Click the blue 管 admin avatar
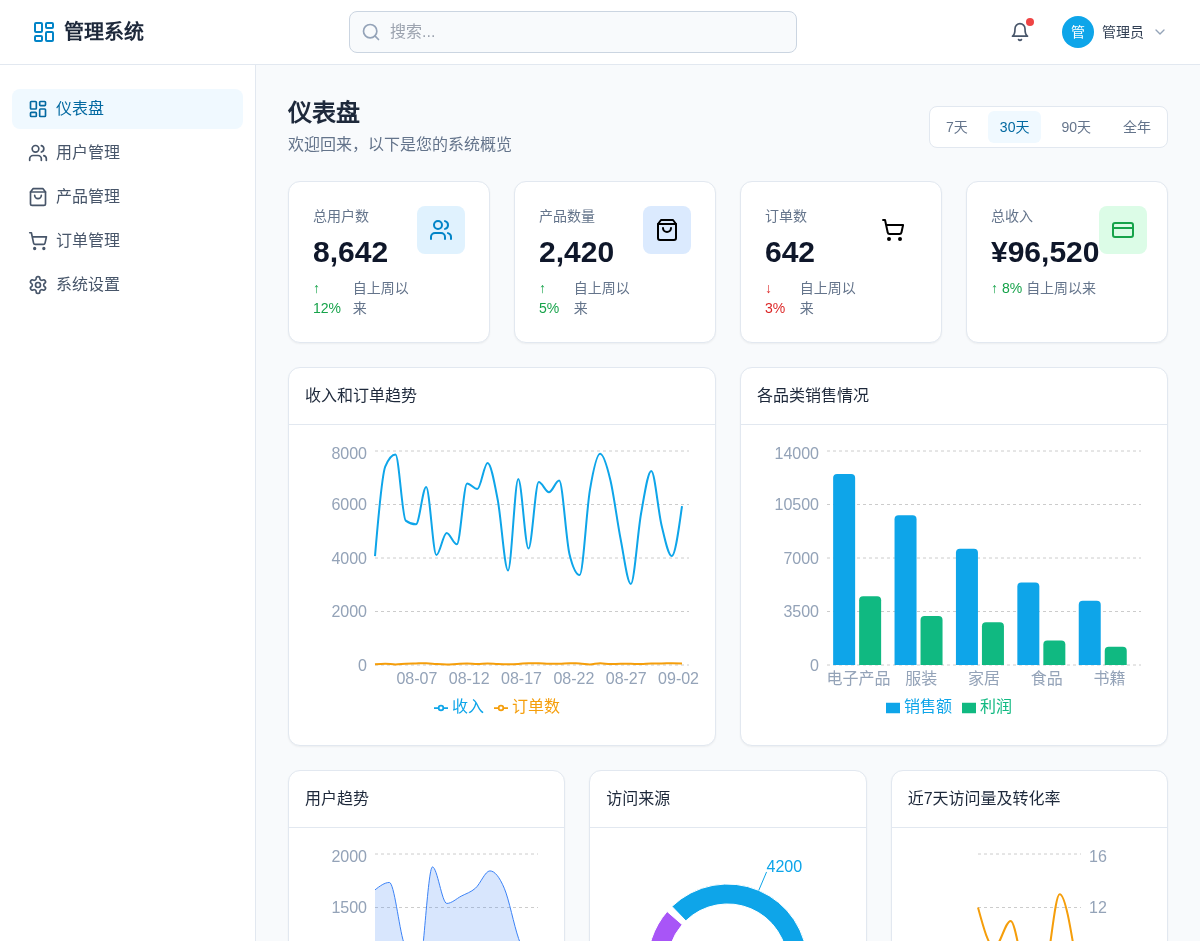This screenshot has height=941, width=1200. (x=1078, y=32)
